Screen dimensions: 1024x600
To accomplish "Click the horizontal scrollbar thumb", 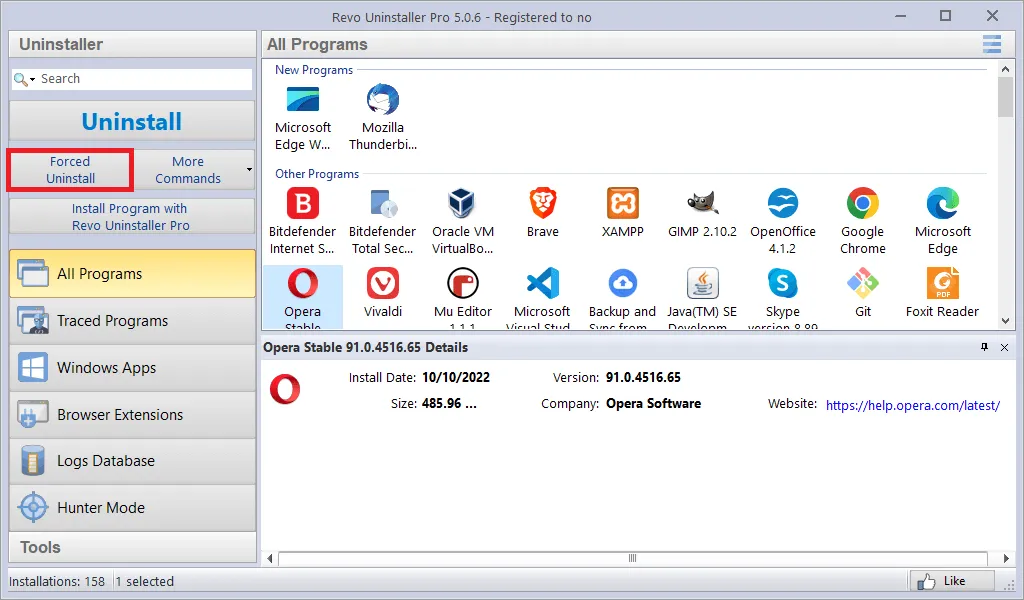I will click(x=632, y=558).
